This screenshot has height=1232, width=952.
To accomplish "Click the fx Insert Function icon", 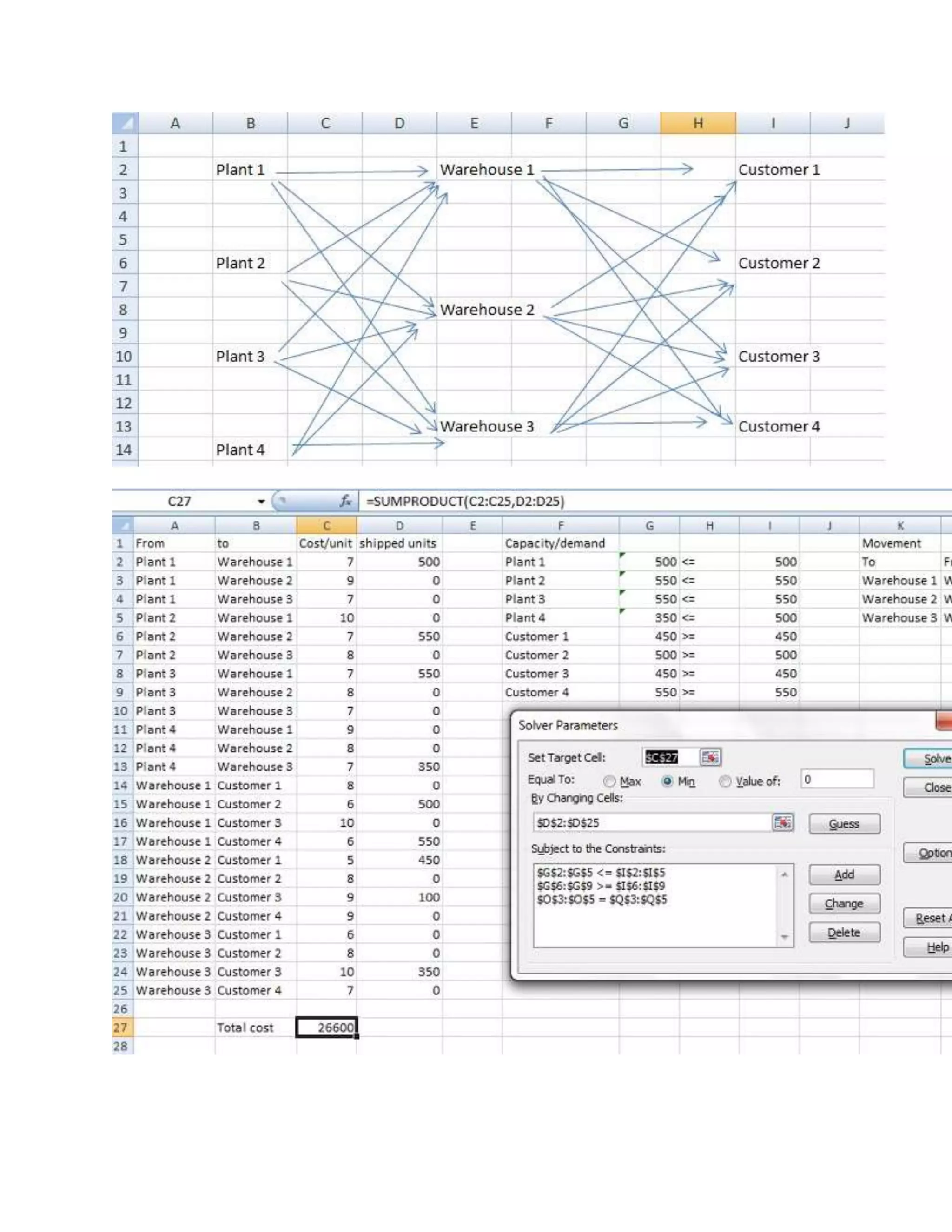I will point(345,501).
